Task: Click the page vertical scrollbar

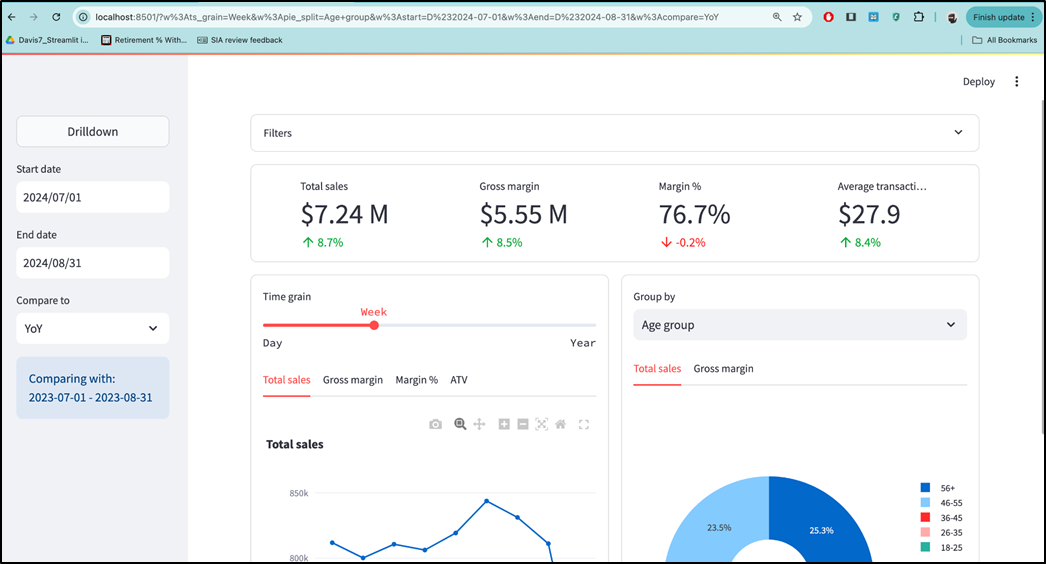Action: (1042, 267)
